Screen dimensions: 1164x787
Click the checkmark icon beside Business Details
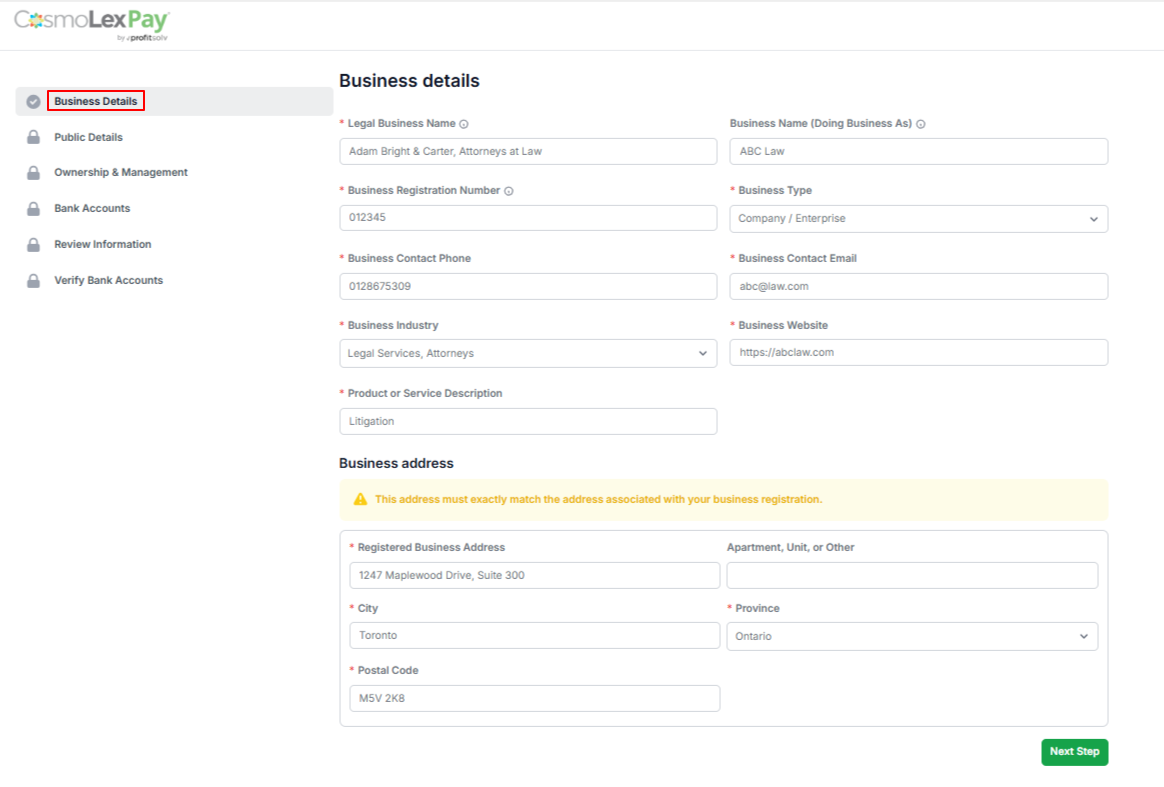click(x=33, y=102)
